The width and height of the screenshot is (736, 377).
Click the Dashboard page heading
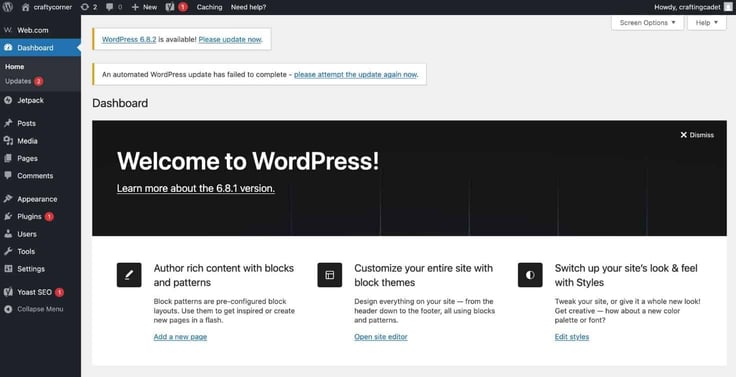[x=120, y=103]
